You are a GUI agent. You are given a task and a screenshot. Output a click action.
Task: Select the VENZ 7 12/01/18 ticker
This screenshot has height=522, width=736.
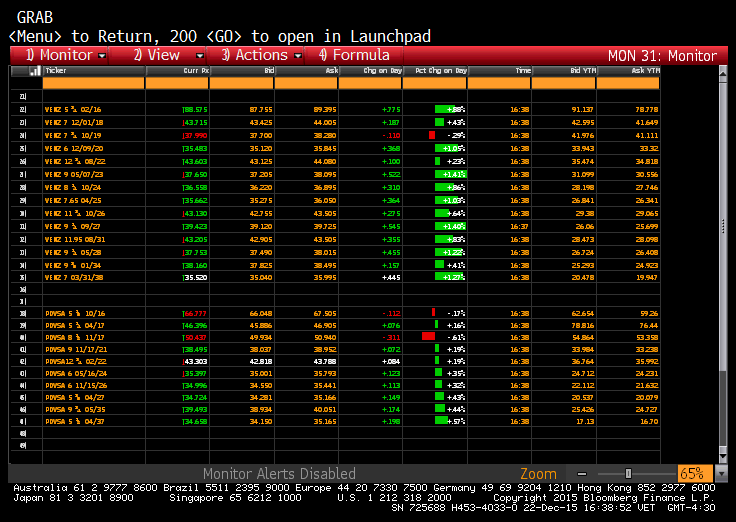point(74,123)
